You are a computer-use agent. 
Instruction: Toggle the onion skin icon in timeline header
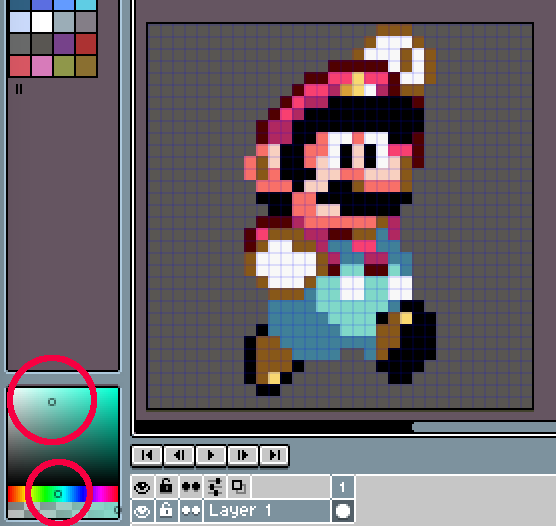238,487
